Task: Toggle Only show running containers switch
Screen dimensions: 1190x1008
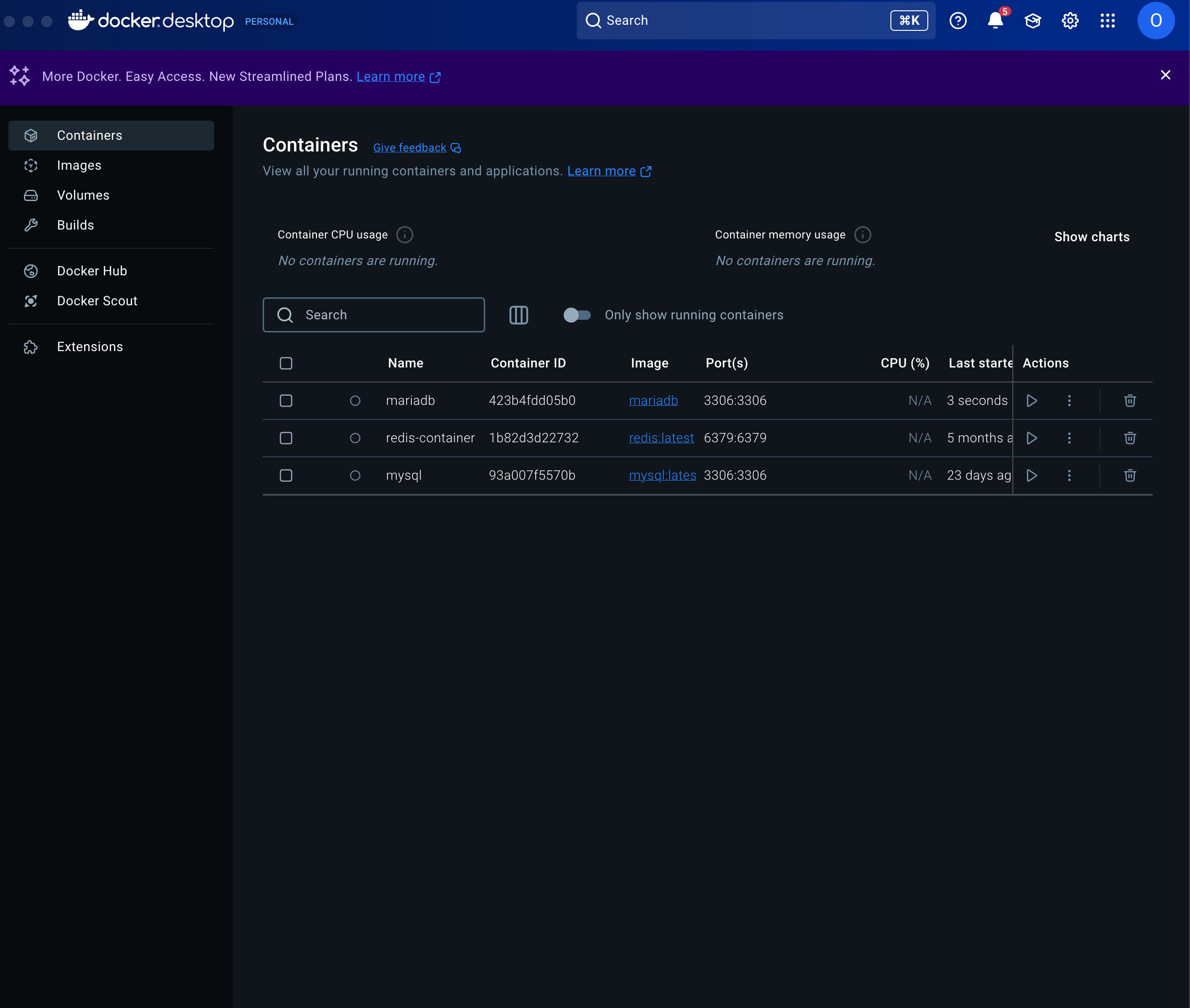Action: pyautogui.click(x=576, y=315)
